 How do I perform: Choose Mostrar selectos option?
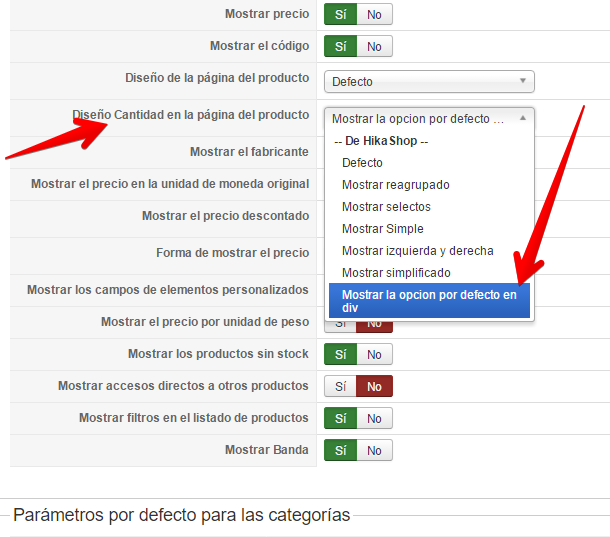tap(386, 207)
